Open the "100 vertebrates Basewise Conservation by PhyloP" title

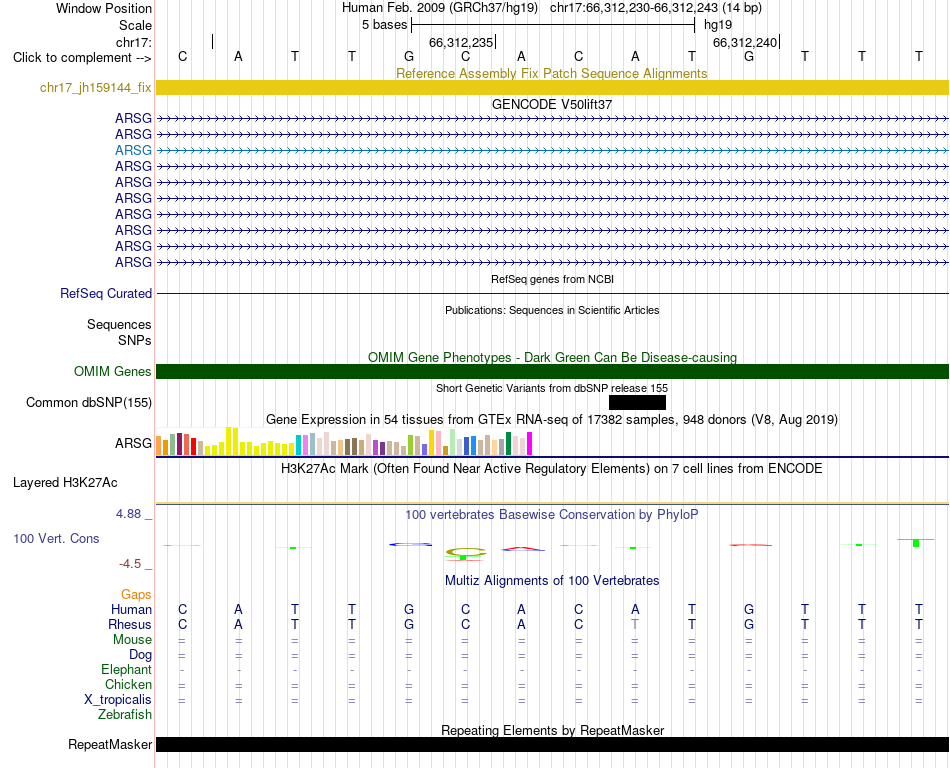(551, 515)
